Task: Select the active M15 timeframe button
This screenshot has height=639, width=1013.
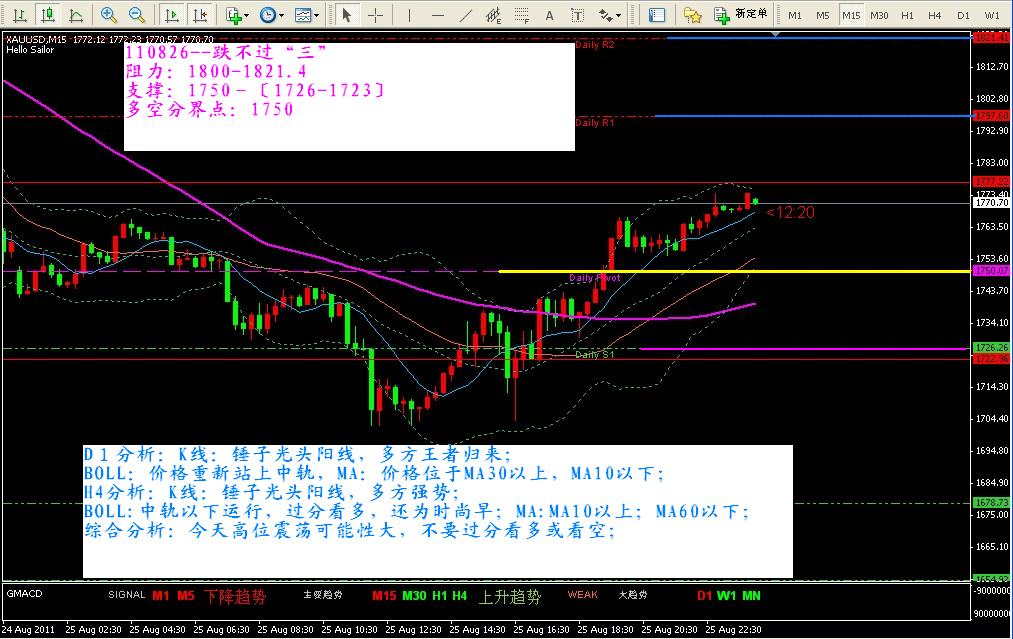Action: coord(851,15)
